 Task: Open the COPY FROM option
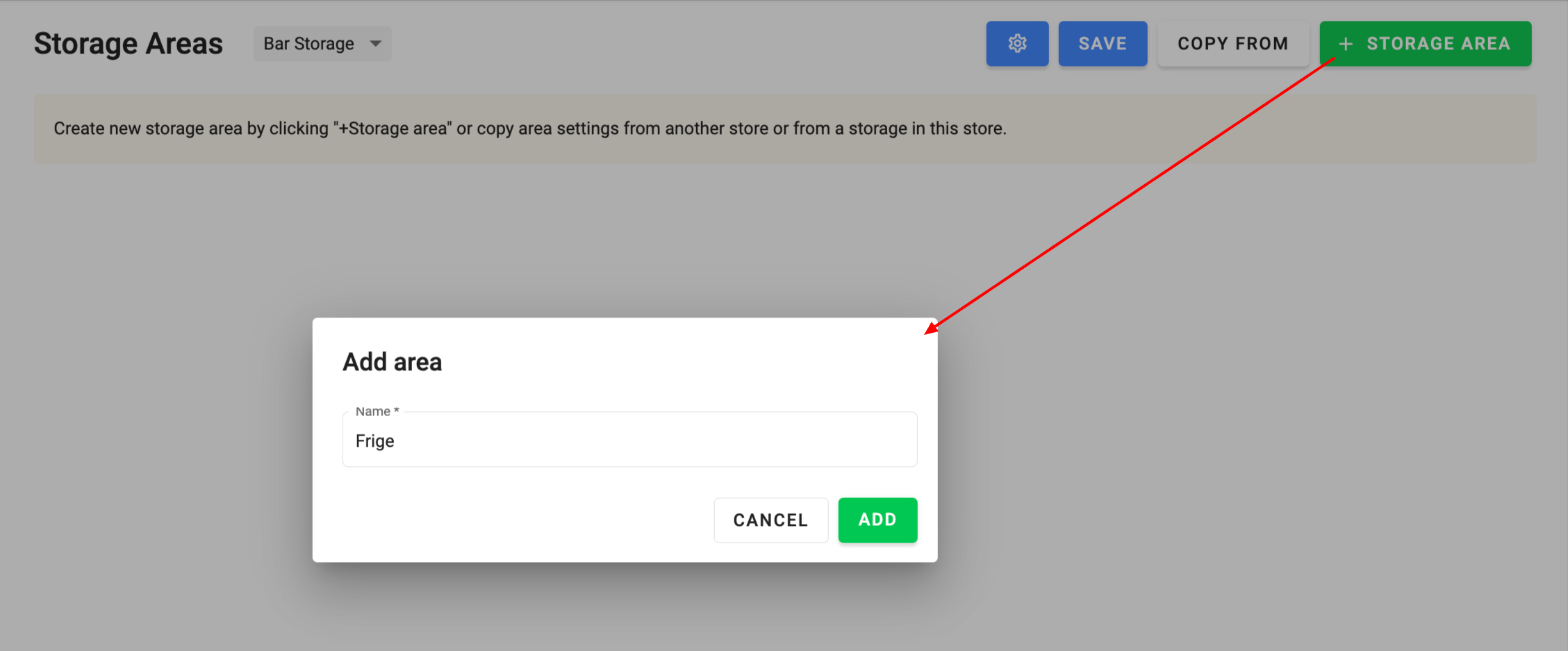[1232, 44]
